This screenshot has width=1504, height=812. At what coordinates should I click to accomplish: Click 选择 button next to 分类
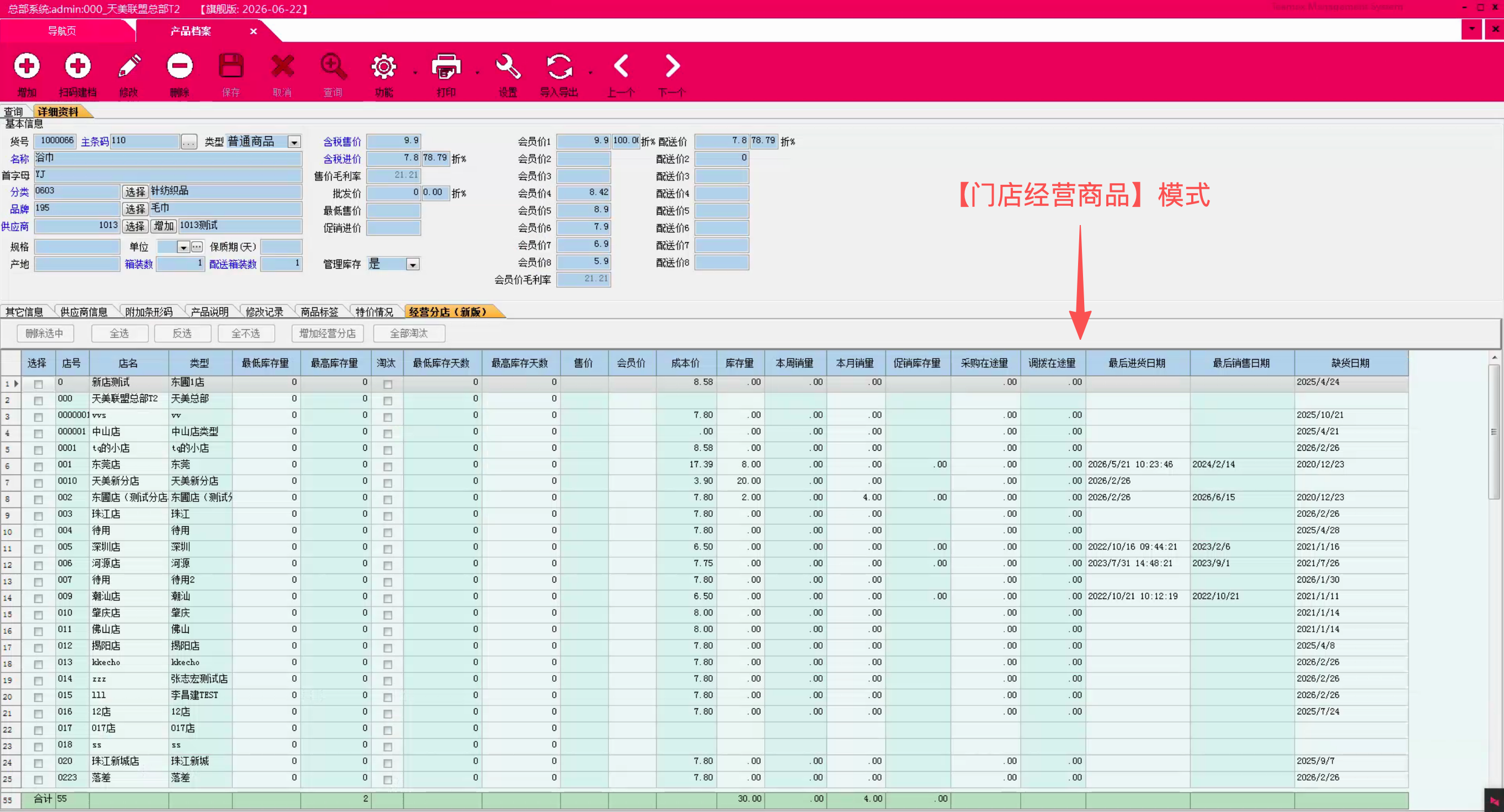[x=135, y=191]
